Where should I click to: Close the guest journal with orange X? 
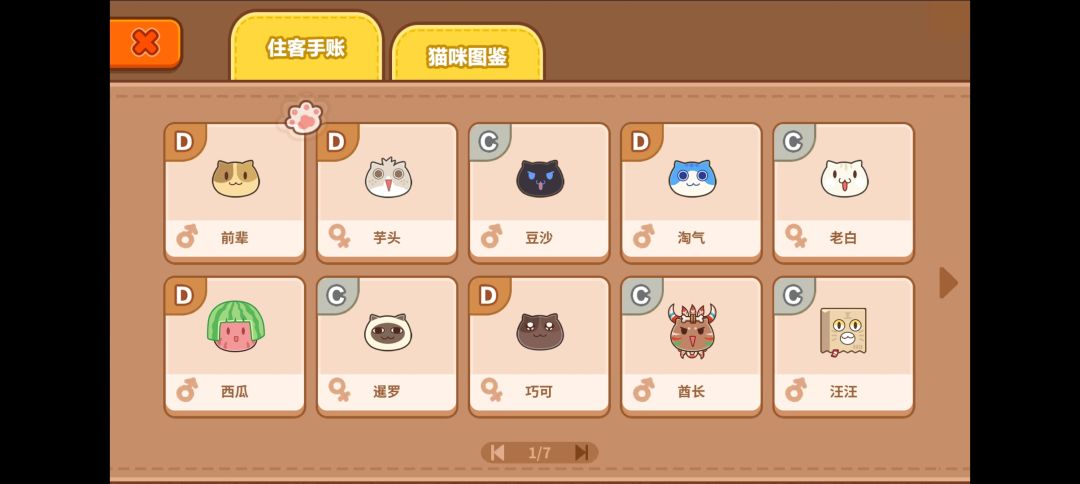(x=145, y=43)
